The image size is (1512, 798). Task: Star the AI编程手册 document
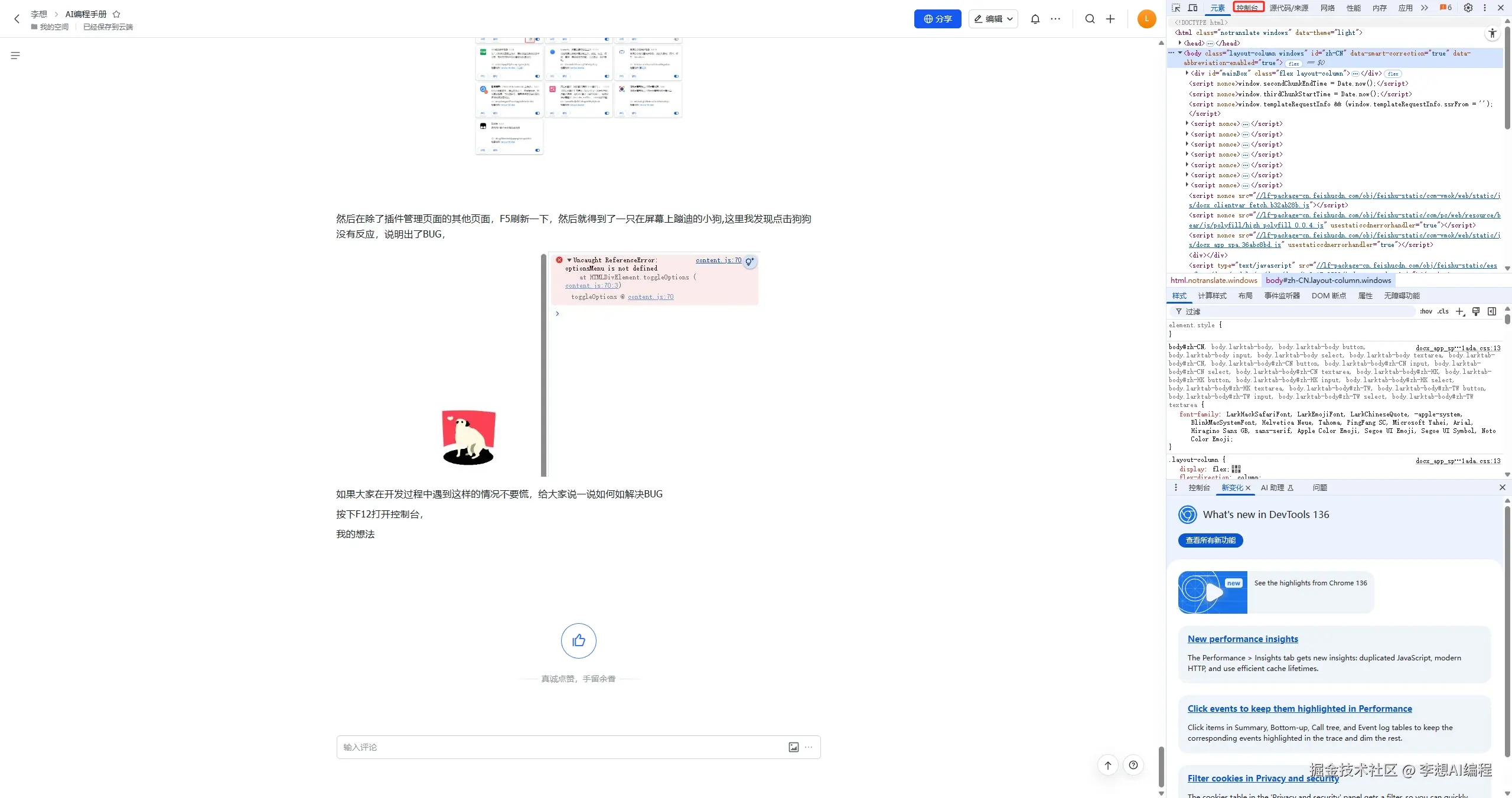(116, 14)
